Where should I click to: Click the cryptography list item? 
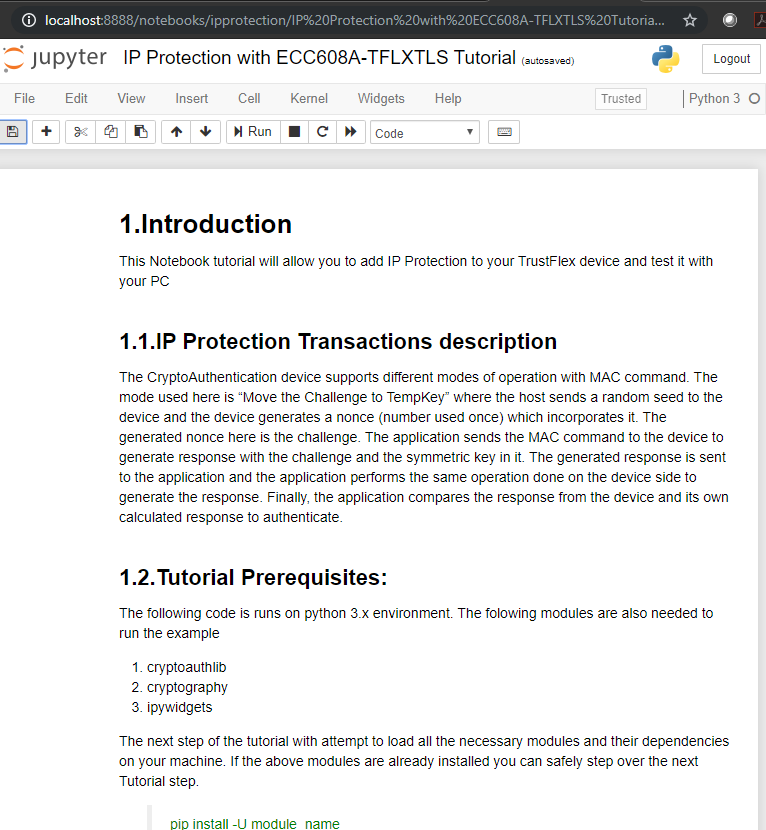click(x=187, y=688)
